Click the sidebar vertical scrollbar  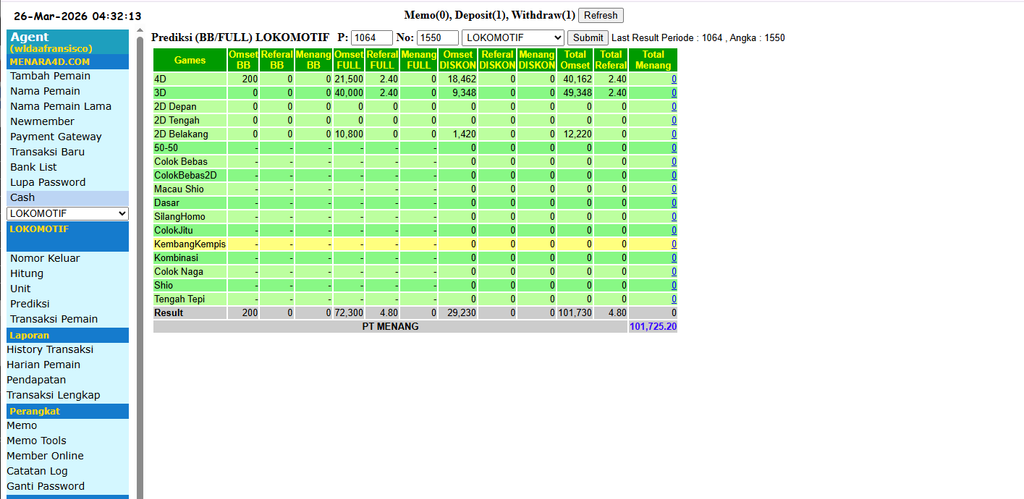click(x=140, y=268)
